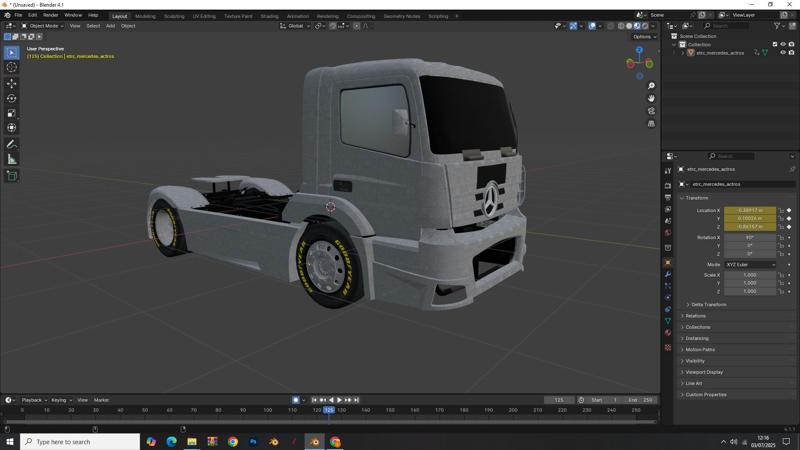Viewport: 800px width, 450px height.
Task: Open the Output properties tab
Action: pos(668,197)
